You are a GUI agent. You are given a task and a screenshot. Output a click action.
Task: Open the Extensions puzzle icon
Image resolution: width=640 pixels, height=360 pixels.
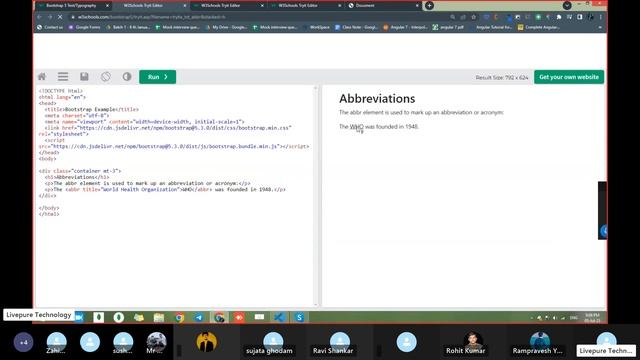tap(559, 17)
